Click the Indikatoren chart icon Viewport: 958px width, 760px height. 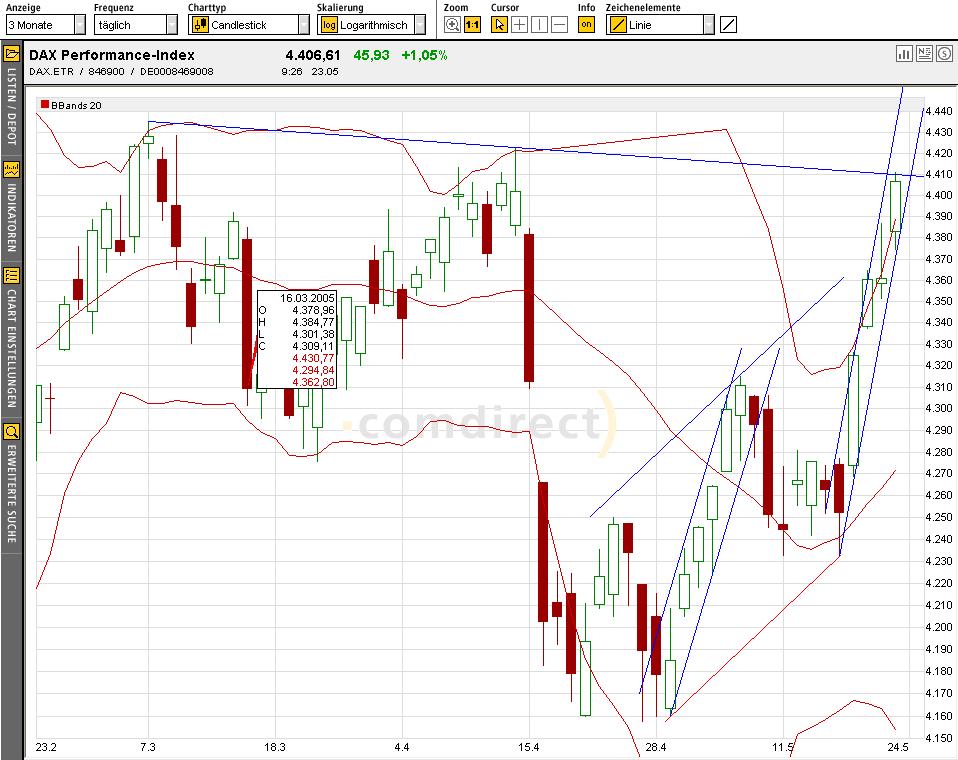click(12, 169)
